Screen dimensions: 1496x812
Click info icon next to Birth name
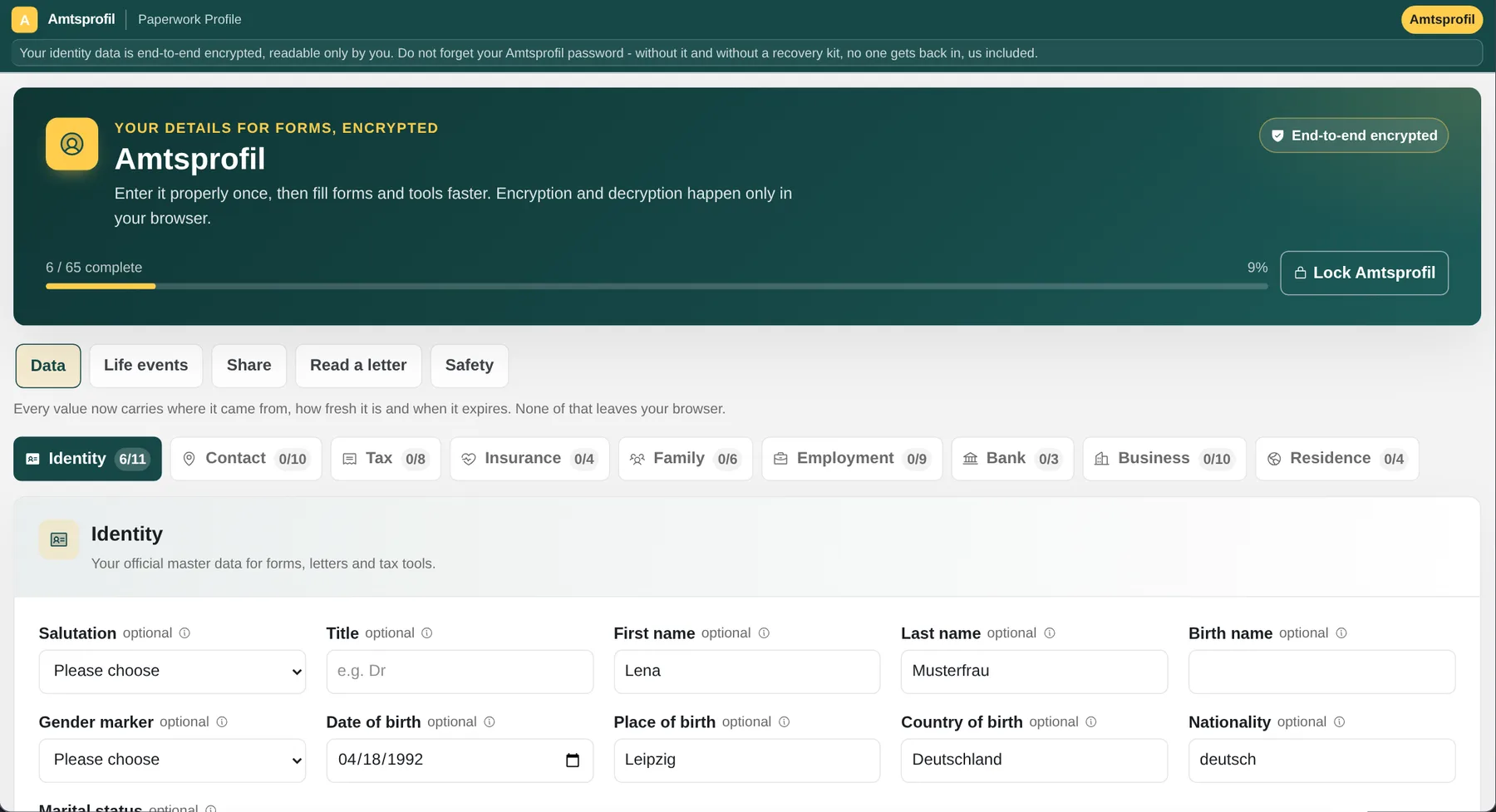(x=1341, y=633)
